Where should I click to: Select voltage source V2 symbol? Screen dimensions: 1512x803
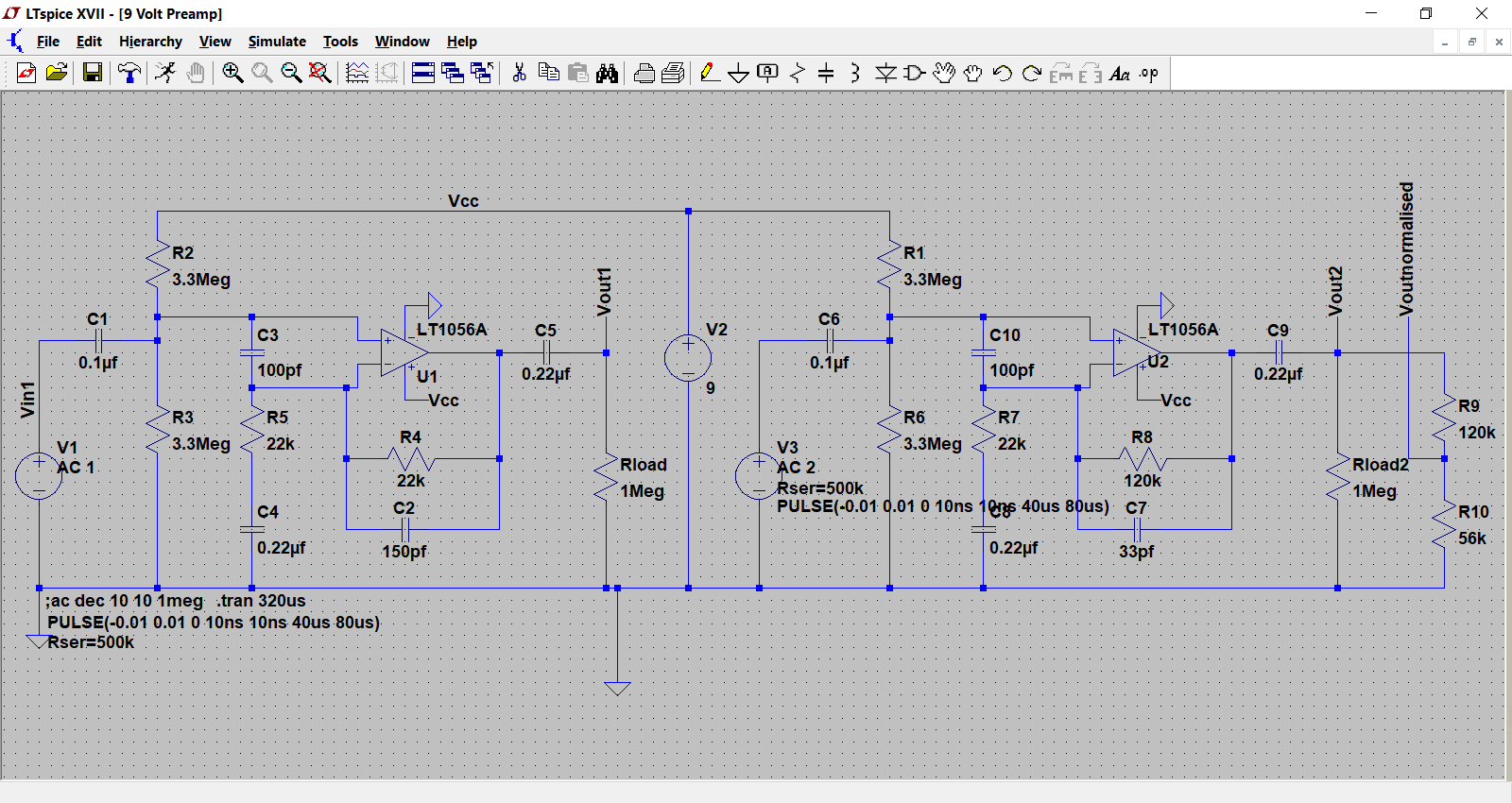coord(688,358)
